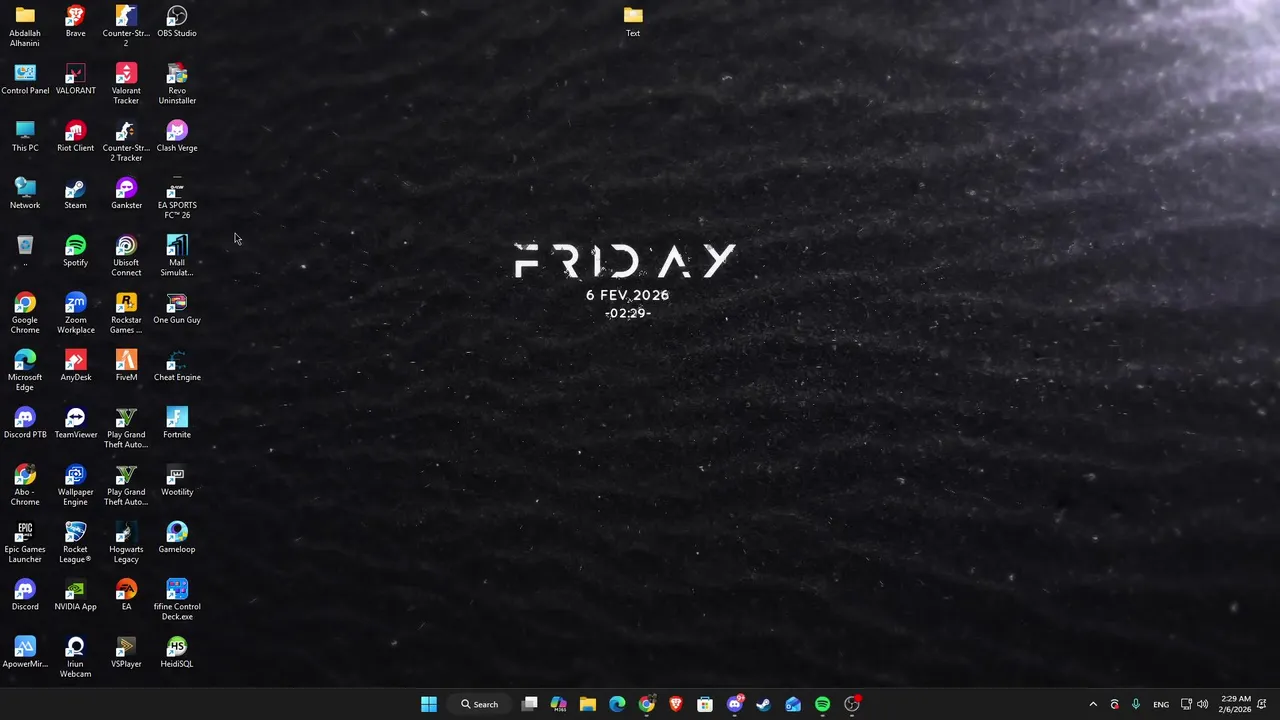Select the FiveM desktop icon
Screen dimensions: 1280x720
pos(126,366)
